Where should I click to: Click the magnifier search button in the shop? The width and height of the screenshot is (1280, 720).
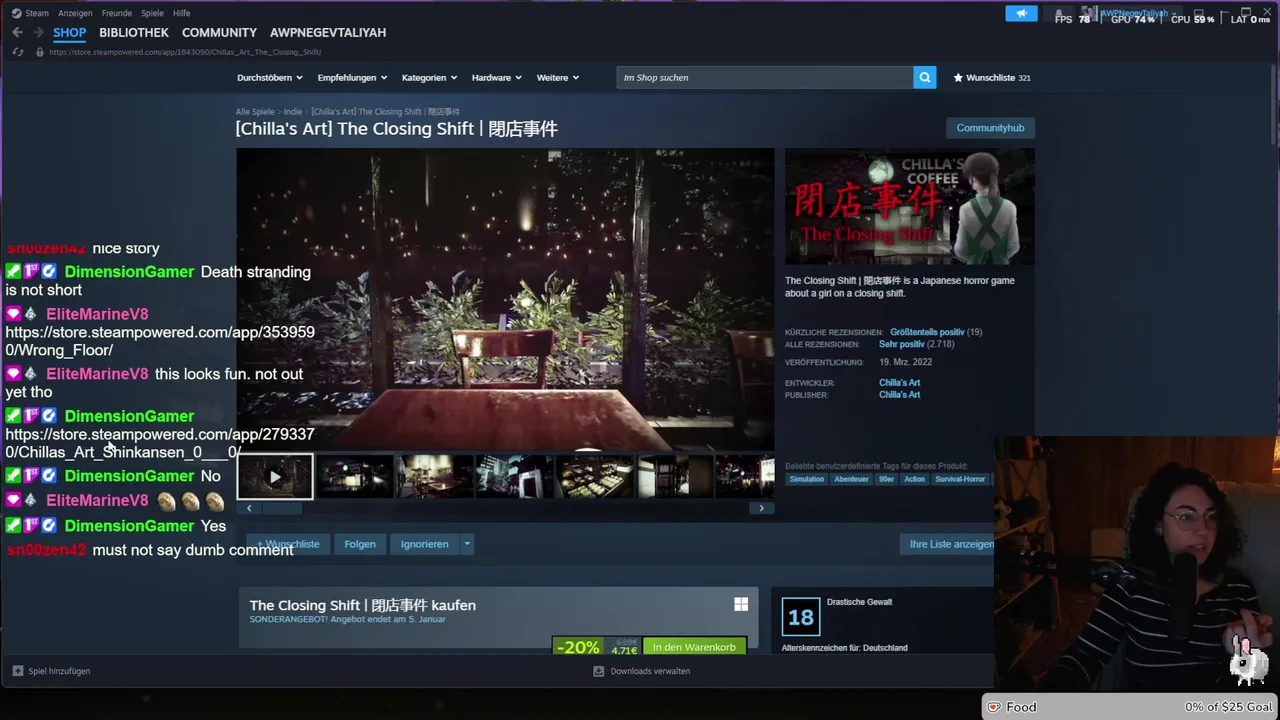924,77
